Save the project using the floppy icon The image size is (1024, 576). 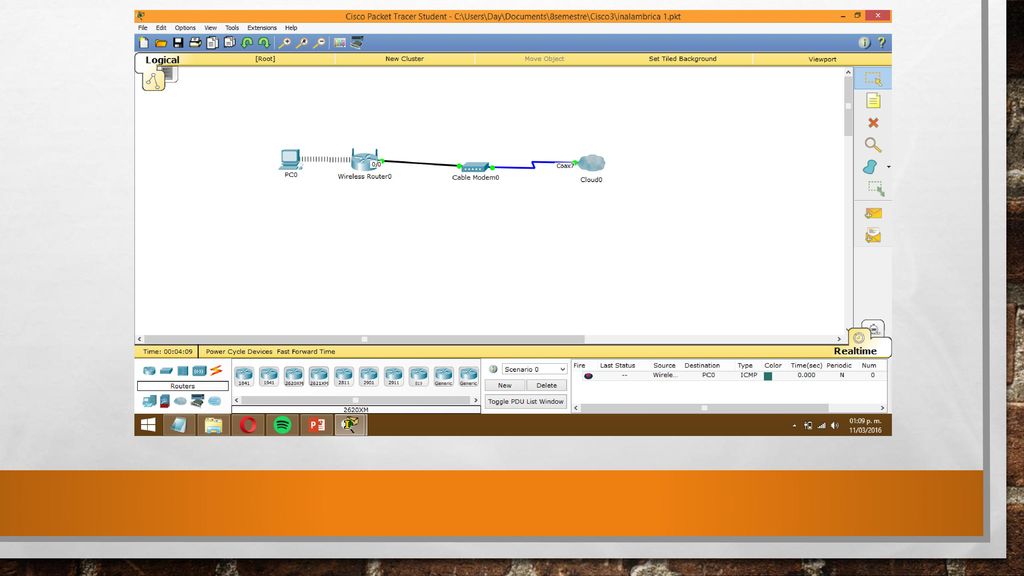tap(178, 43)
